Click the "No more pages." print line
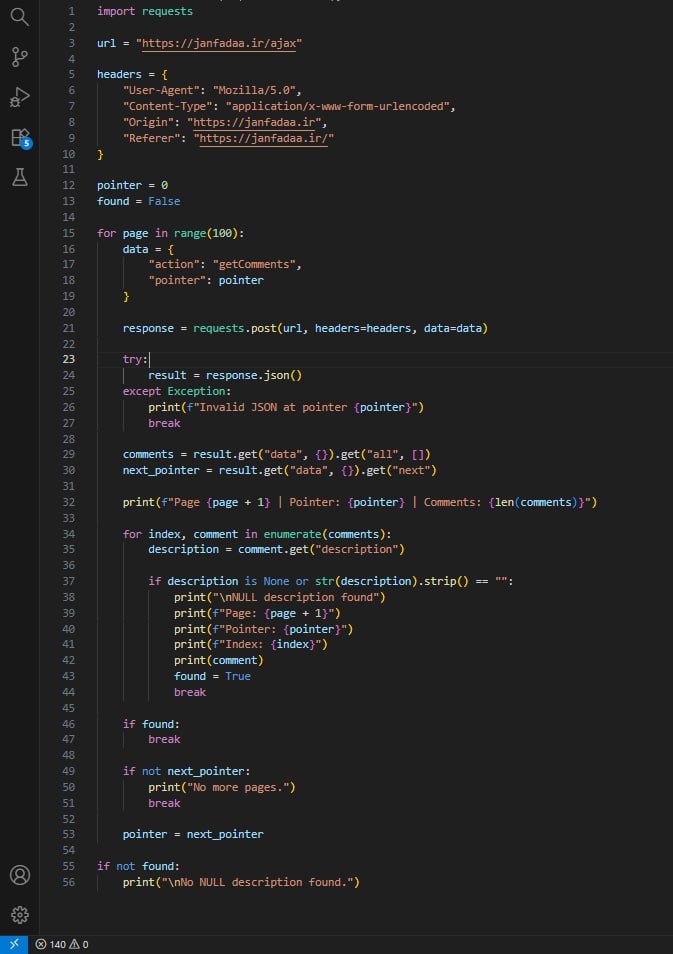The image size is (673, 954). click(x=222, y=787)
